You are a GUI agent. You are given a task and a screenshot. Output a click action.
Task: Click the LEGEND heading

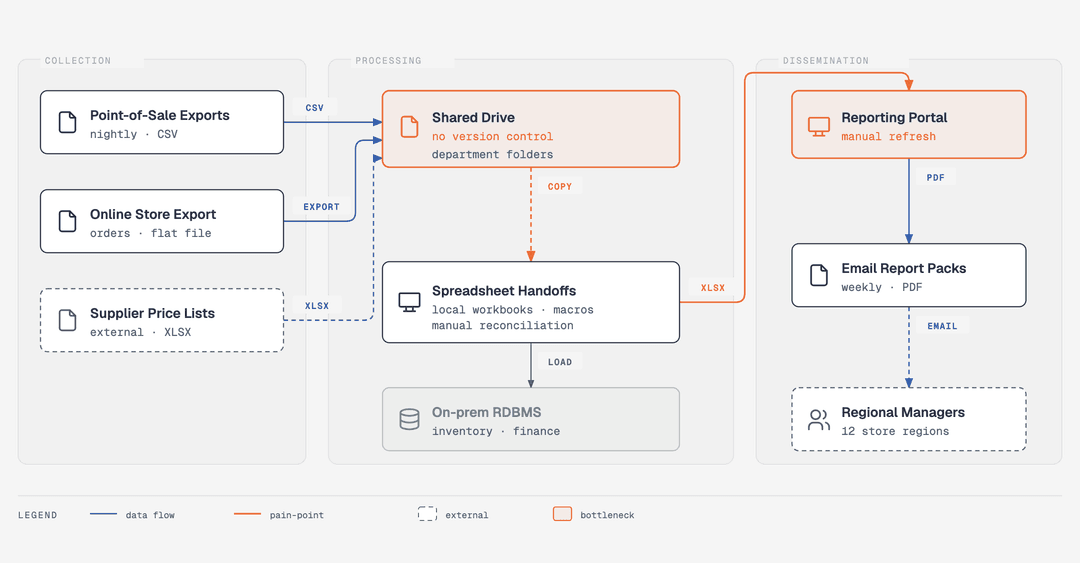pyautogui.click(x=38, y=515)
